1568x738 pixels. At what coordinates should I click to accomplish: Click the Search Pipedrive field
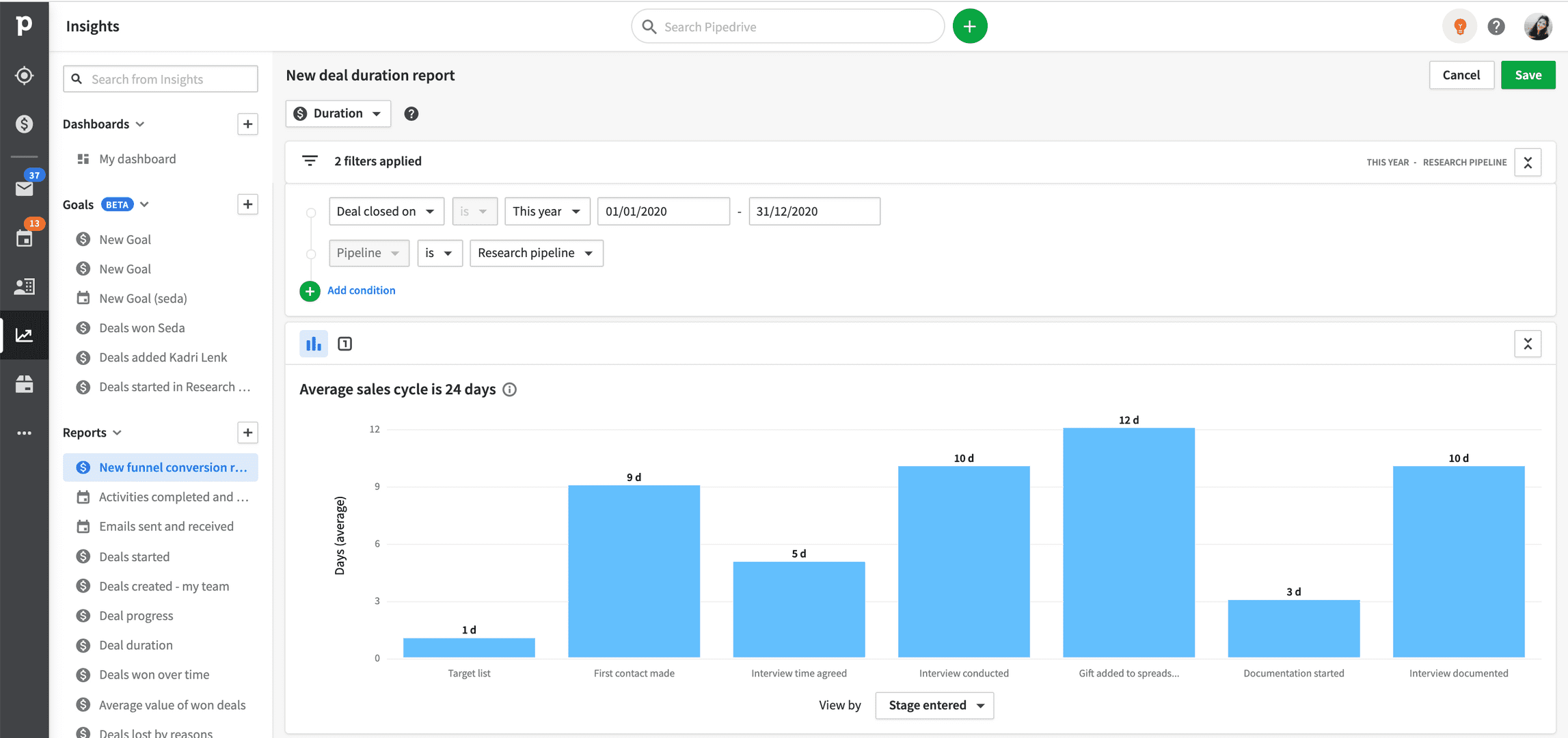pos(787,27)
